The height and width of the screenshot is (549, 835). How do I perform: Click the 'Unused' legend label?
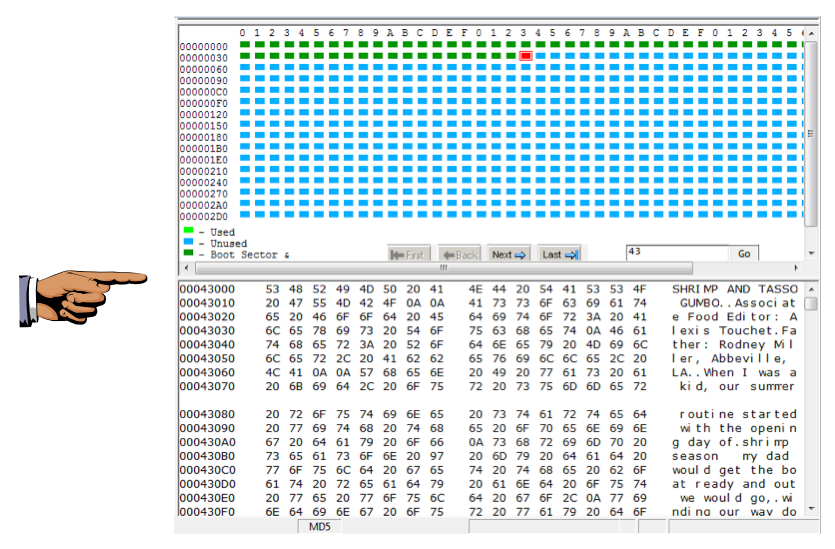228,243
